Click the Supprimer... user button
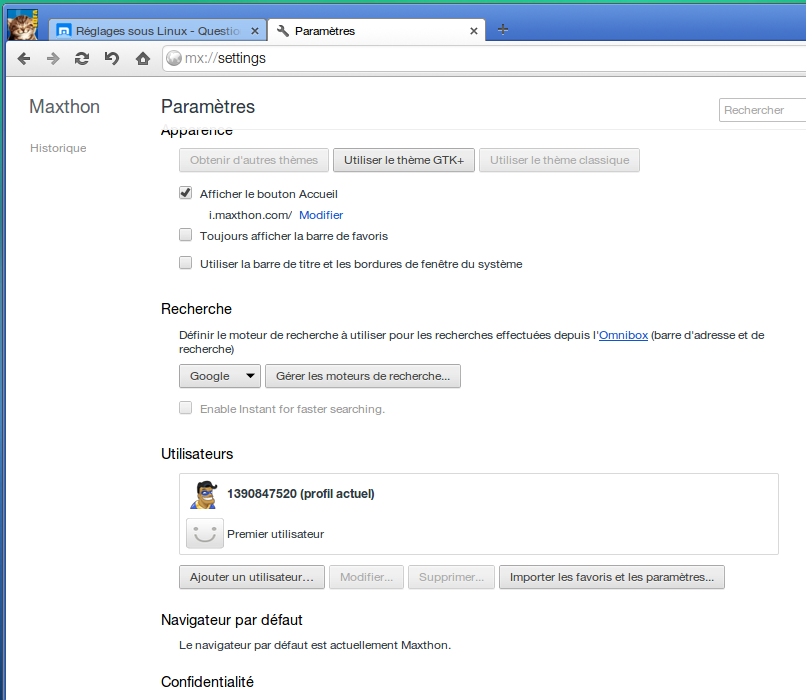The height and width of the screenshot is (700, 806). point(451,577)
